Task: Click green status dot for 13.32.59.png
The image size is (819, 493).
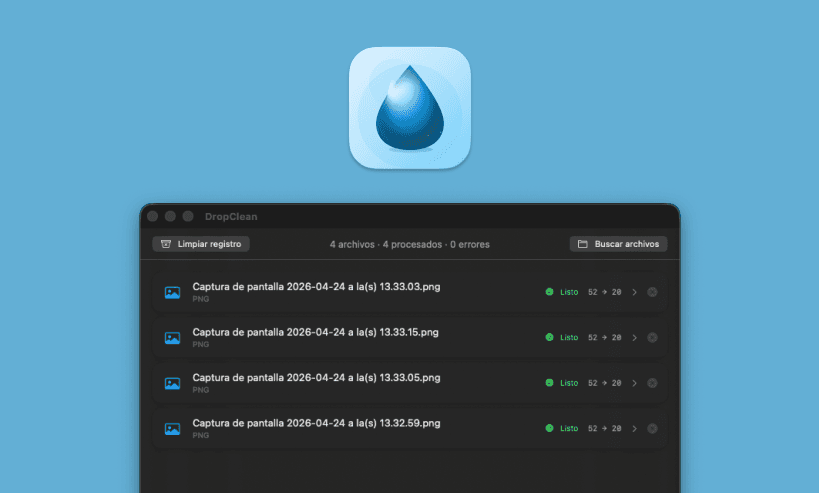Action: (549, 428)
